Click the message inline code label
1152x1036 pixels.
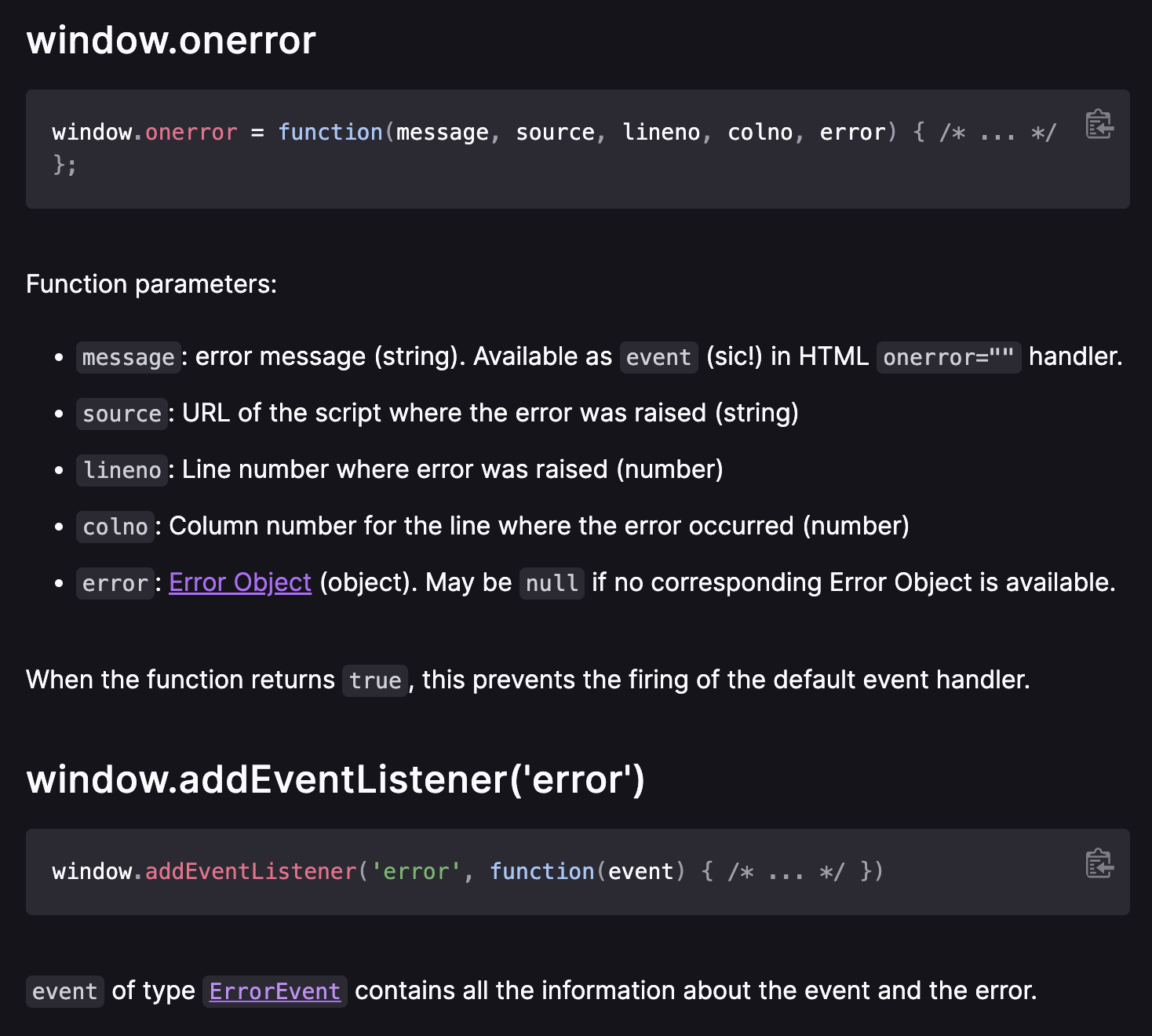pyautogui.click(x=128, y=357)
